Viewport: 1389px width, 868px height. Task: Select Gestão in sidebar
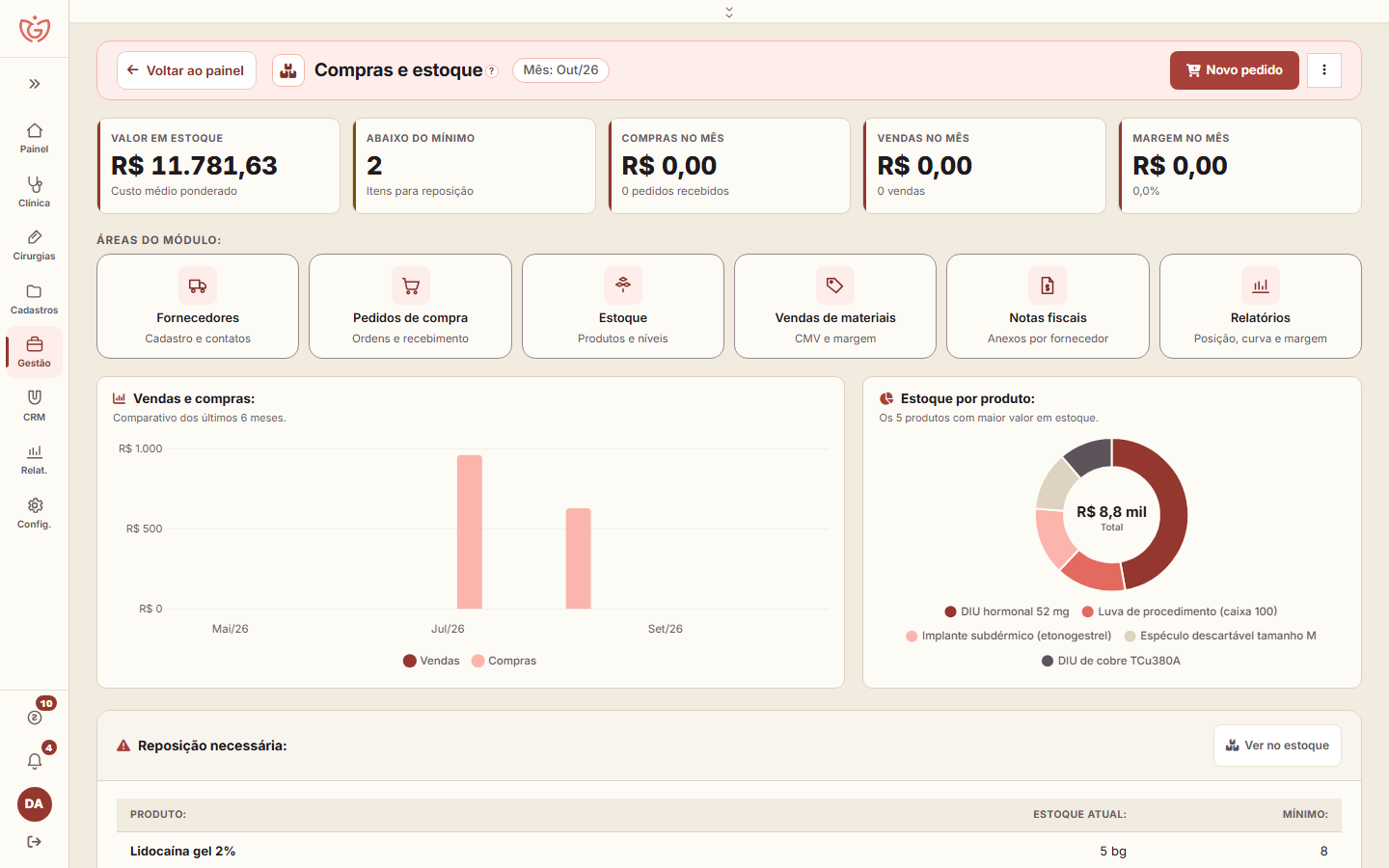(35, 352)
